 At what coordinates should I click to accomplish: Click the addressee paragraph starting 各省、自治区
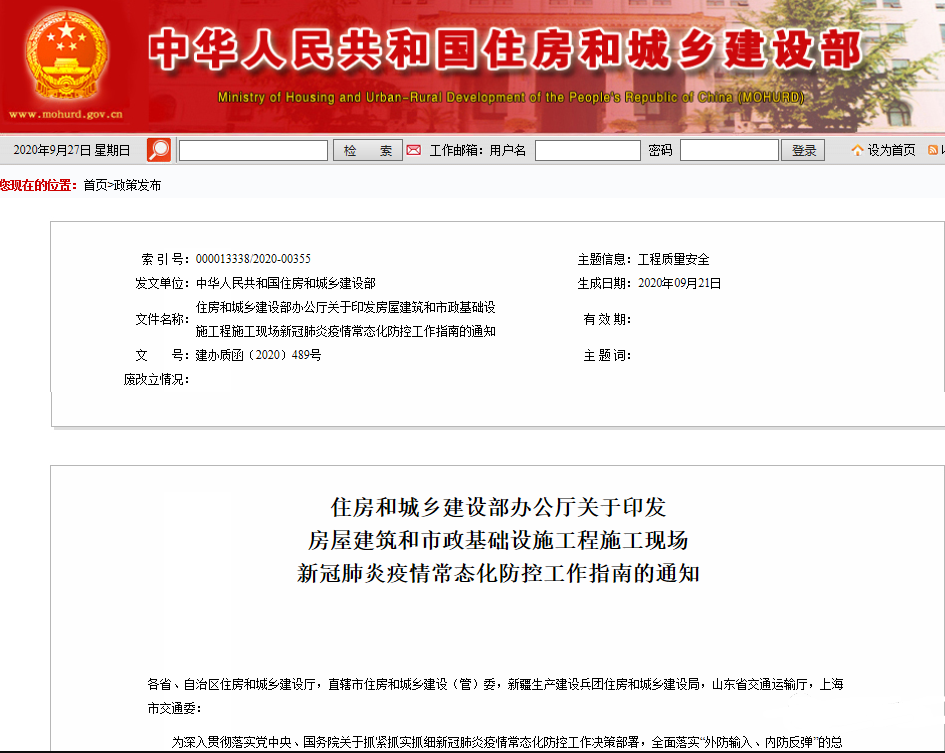tap(495, 696)
